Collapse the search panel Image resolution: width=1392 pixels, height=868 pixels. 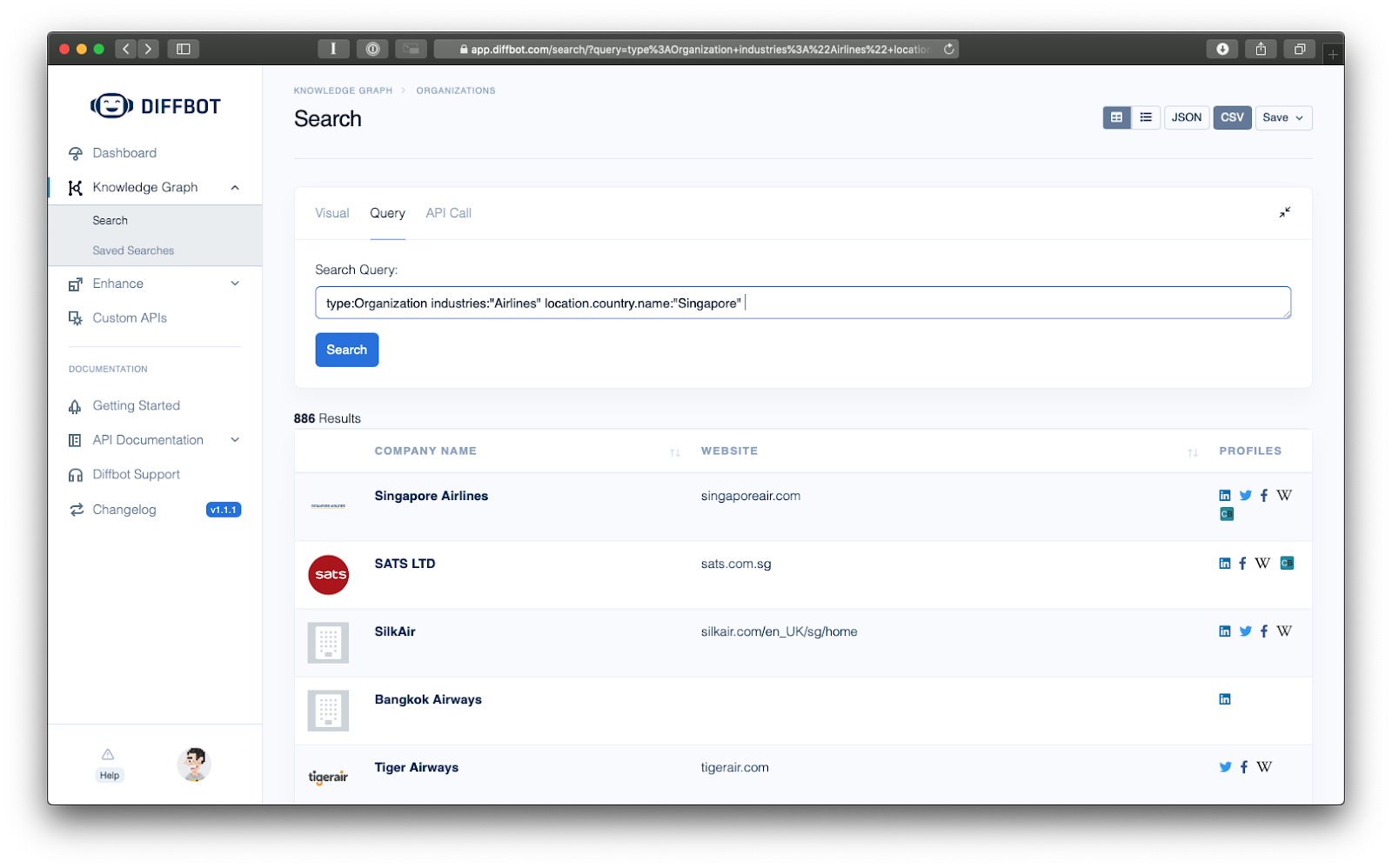pos(1285,212)
